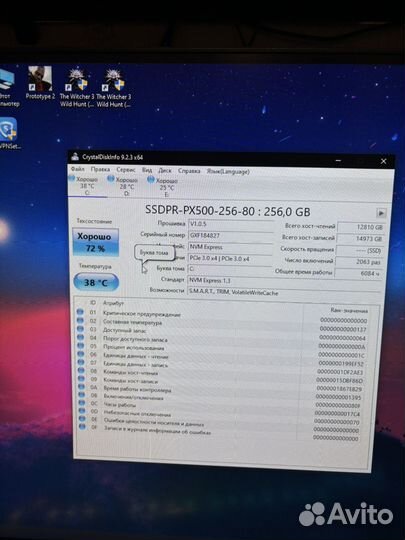Select the Небезопасные отключения attribute text
This screenshot has width=405, height=540.
(x=137, y=413)
